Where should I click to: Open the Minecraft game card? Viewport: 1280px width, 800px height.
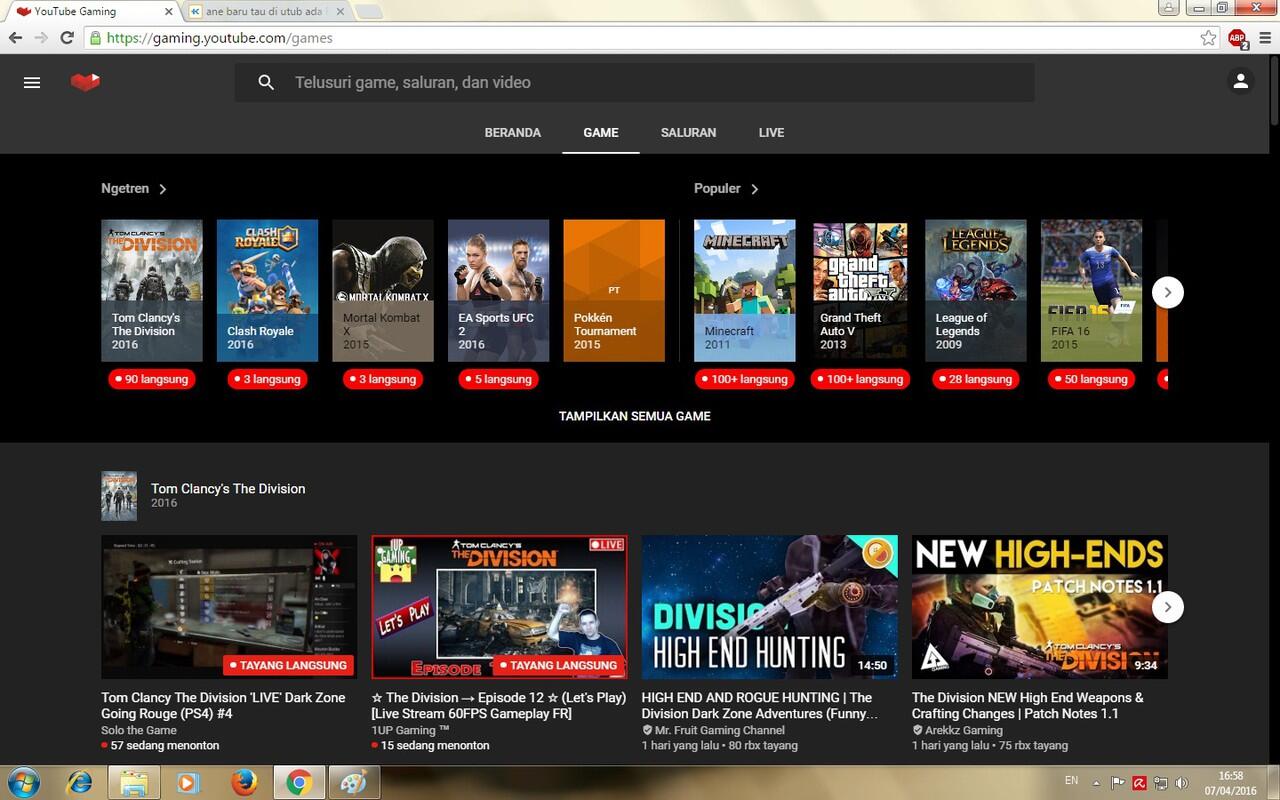[x=745, y=291]
